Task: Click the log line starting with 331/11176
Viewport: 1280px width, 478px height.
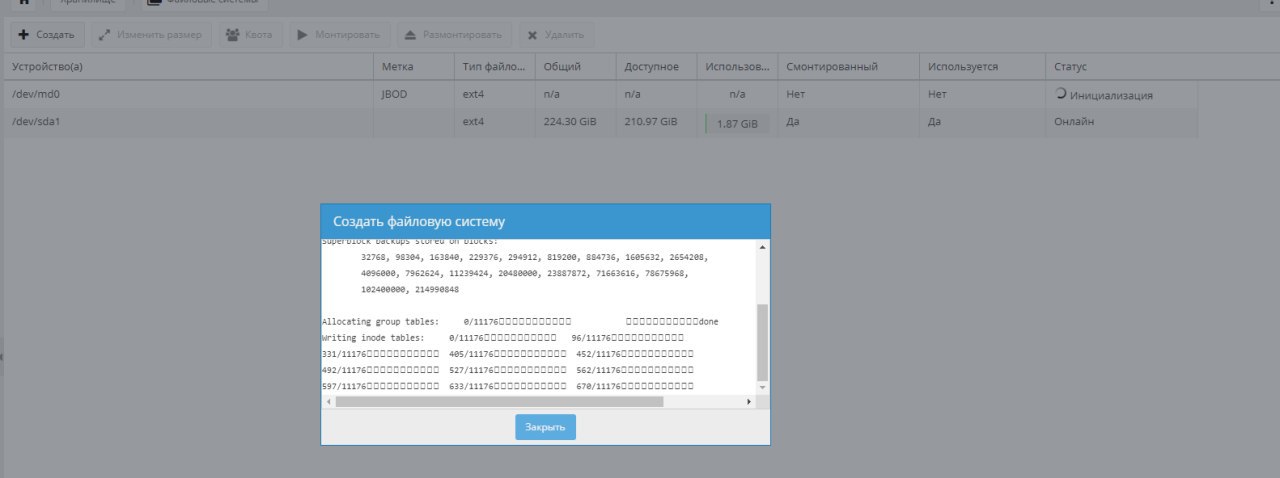Action: click(508, 353)
